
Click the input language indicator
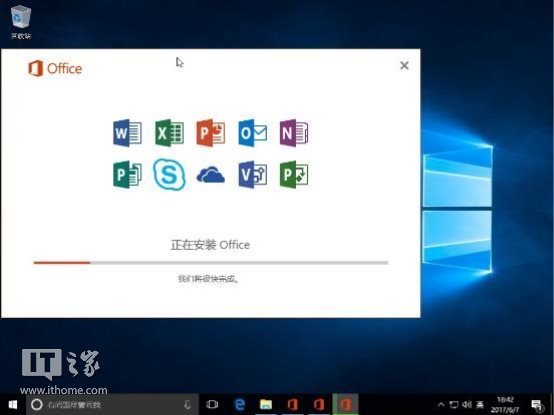click(x=480, y=404)
